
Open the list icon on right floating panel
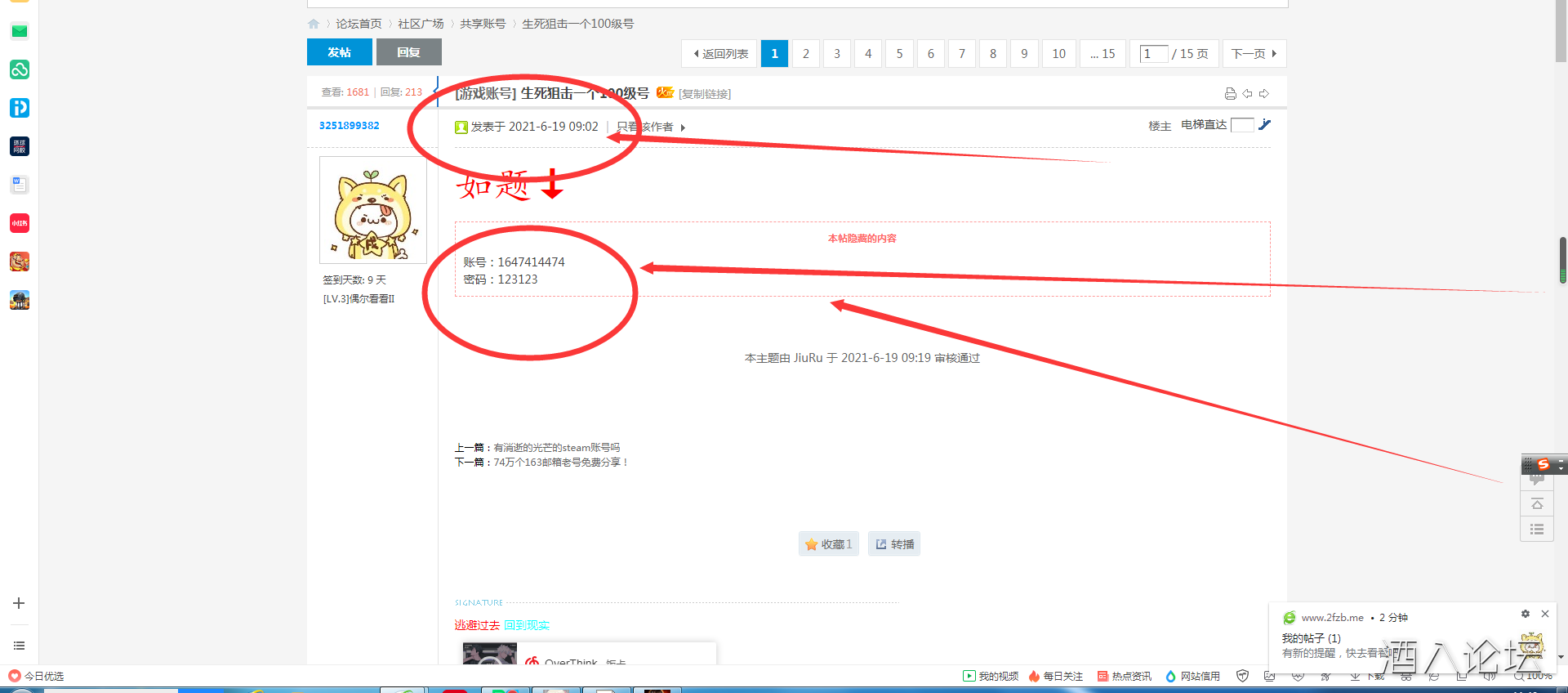point(1537,530)
